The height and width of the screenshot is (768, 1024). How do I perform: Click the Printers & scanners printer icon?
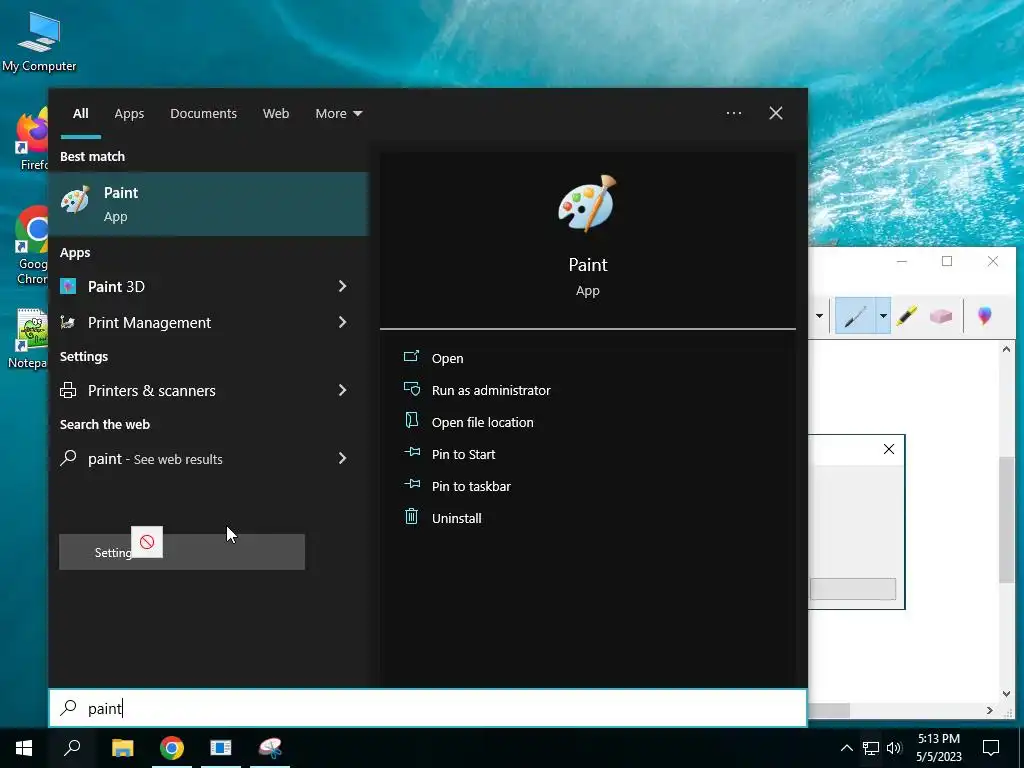pyautogui.click(x=68, y=390)
